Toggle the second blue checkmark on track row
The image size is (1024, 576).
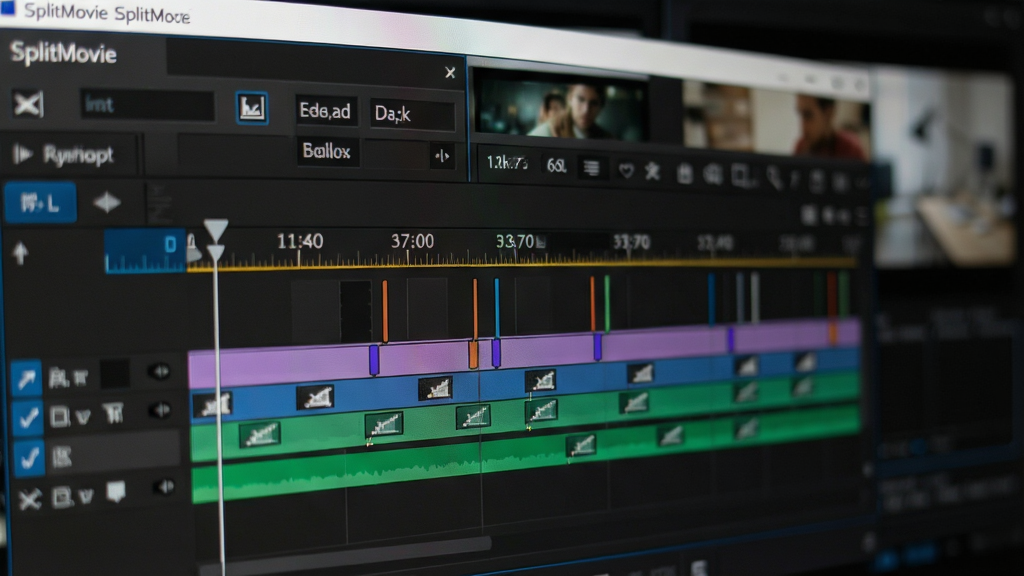(x=29, y=457)
